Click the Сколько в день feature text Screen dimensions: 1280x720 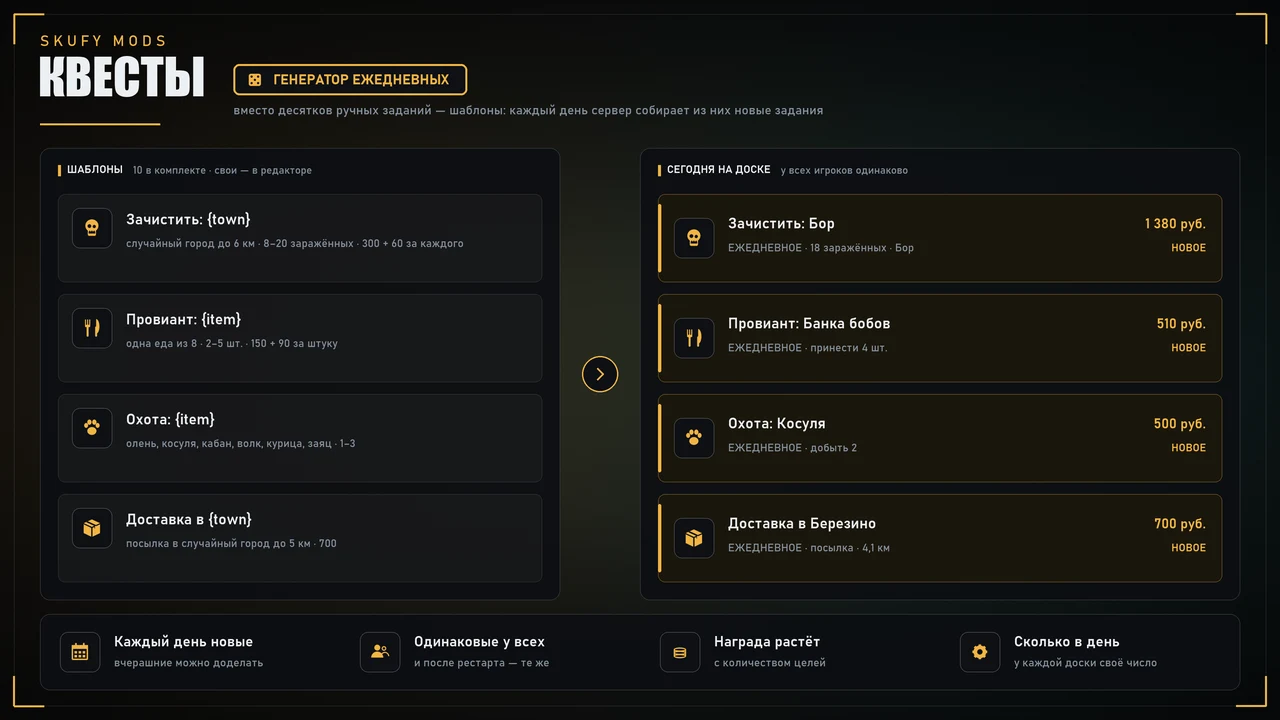[1067, 642]
